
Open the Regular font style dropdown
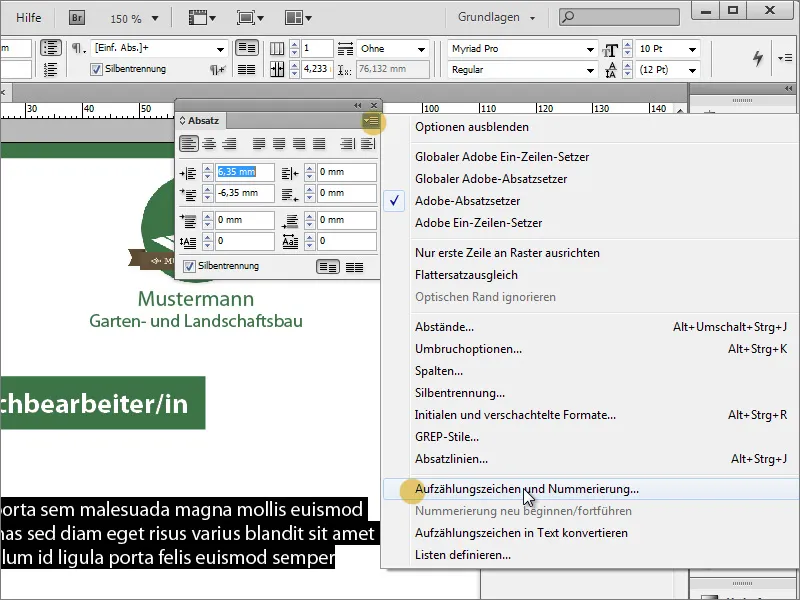pyautogui.click(x=590, y=70)
